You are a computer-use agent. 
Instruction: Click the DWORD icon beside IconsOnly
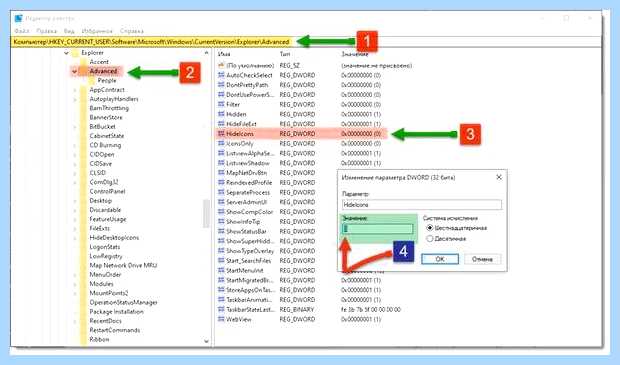(x=221, y=143)
